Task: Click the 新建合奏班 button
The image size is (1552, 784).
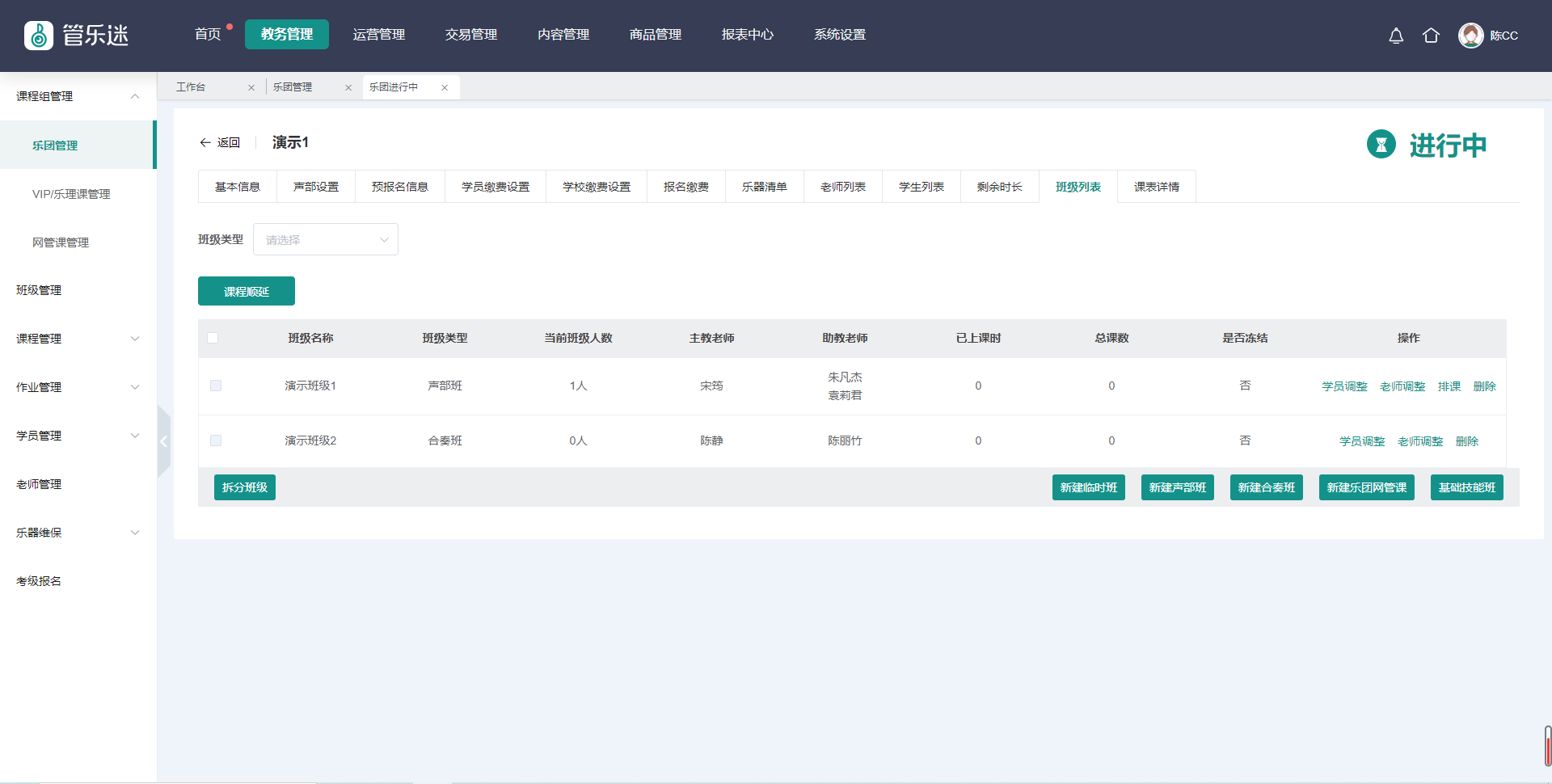Action: coord(1266,487)
